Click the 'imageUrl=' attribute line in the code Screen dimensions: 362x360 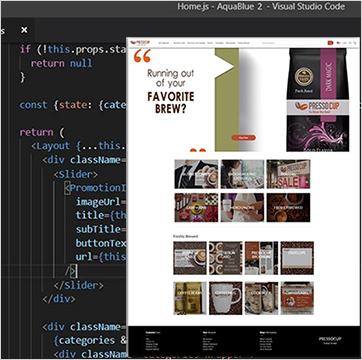[x=101, y=202]
